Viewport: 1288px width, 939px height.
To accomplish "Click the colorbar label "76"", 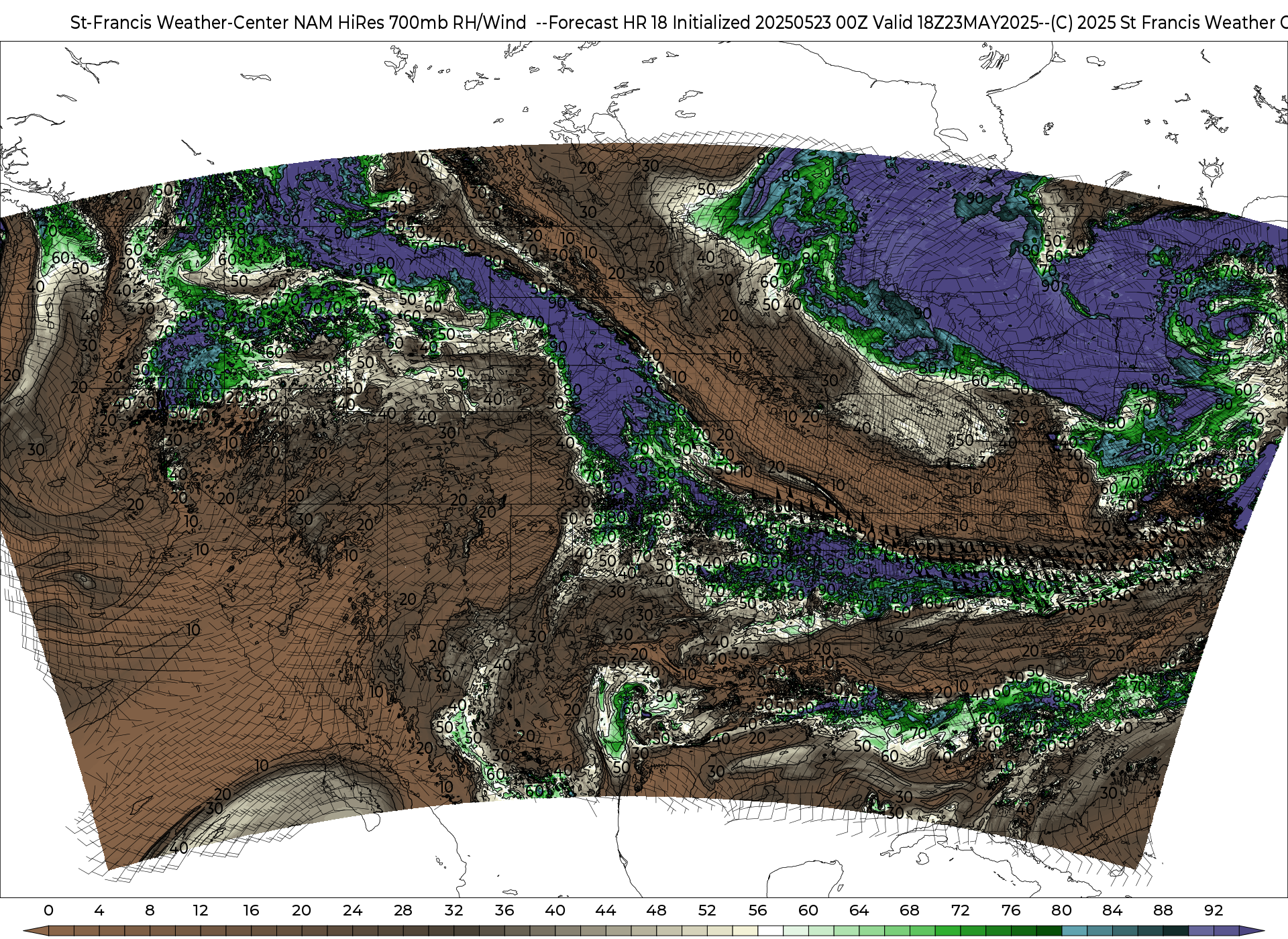I will click(x=1011, y=910).
